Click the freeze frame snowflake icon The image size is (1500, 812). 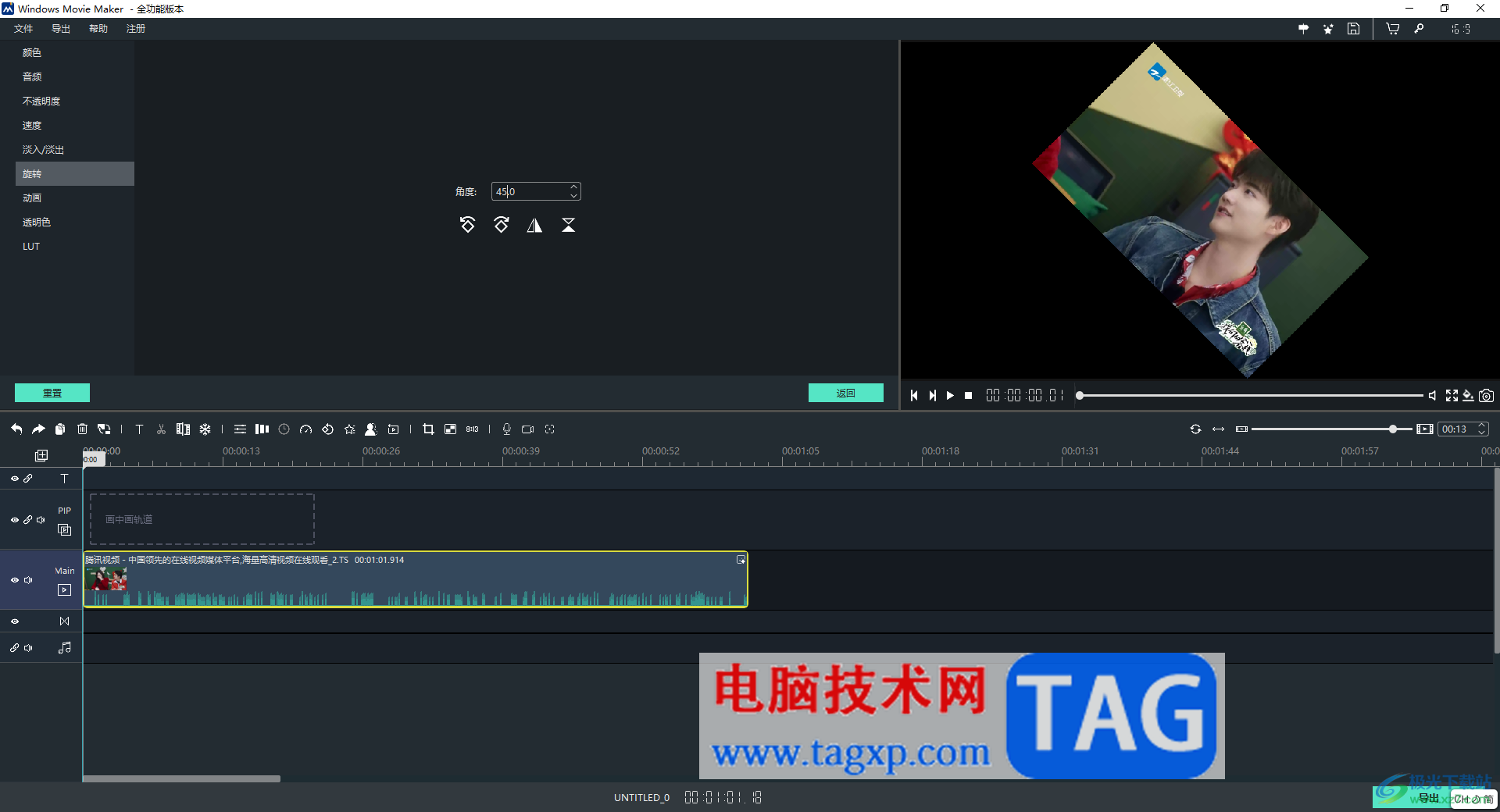click(205, 429)
